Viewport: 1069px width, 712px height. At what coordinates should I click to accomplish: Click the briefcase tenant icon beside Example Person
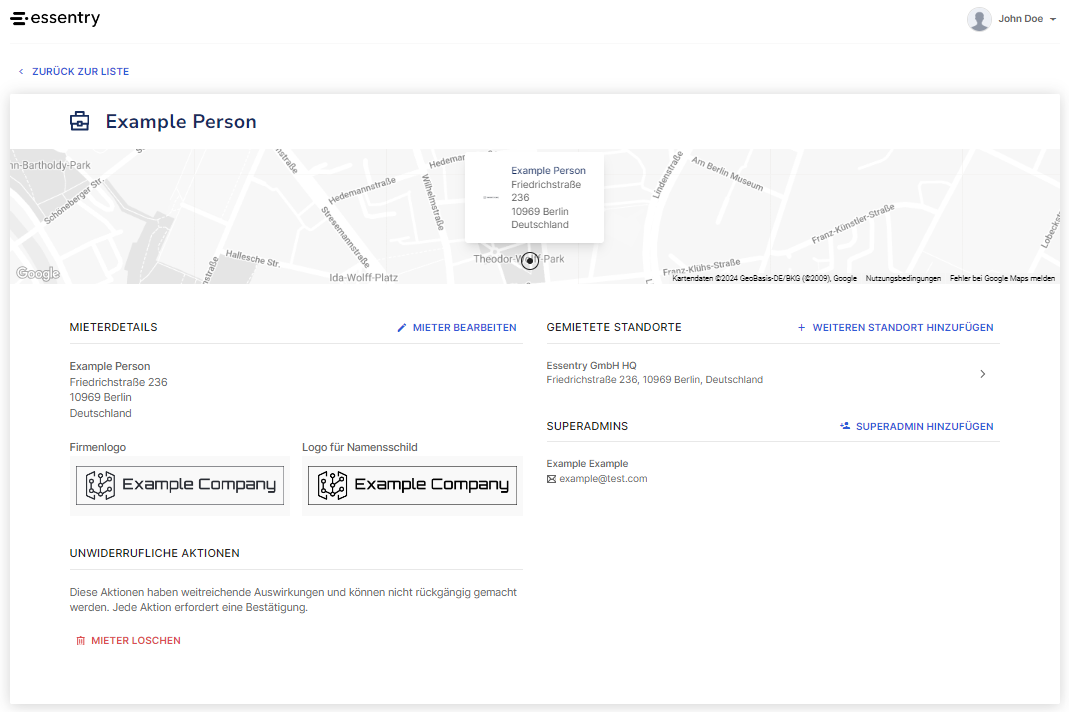80,121
